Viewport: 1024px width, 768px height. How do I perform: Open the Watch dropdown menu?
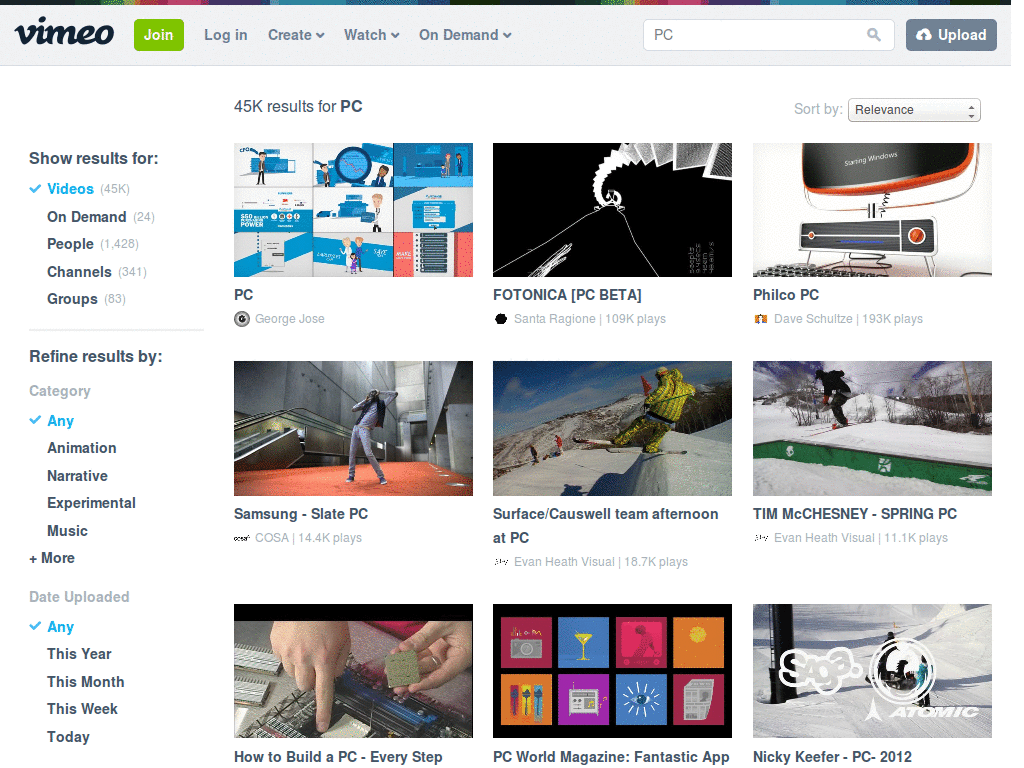coord(372,35)
